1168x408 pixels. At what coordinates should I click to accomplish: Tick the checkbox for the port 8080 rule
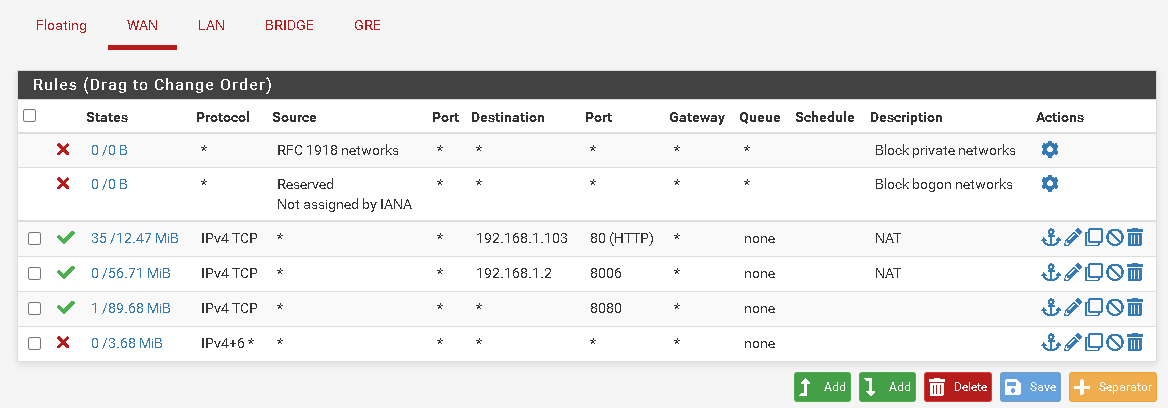click(34, 308)
